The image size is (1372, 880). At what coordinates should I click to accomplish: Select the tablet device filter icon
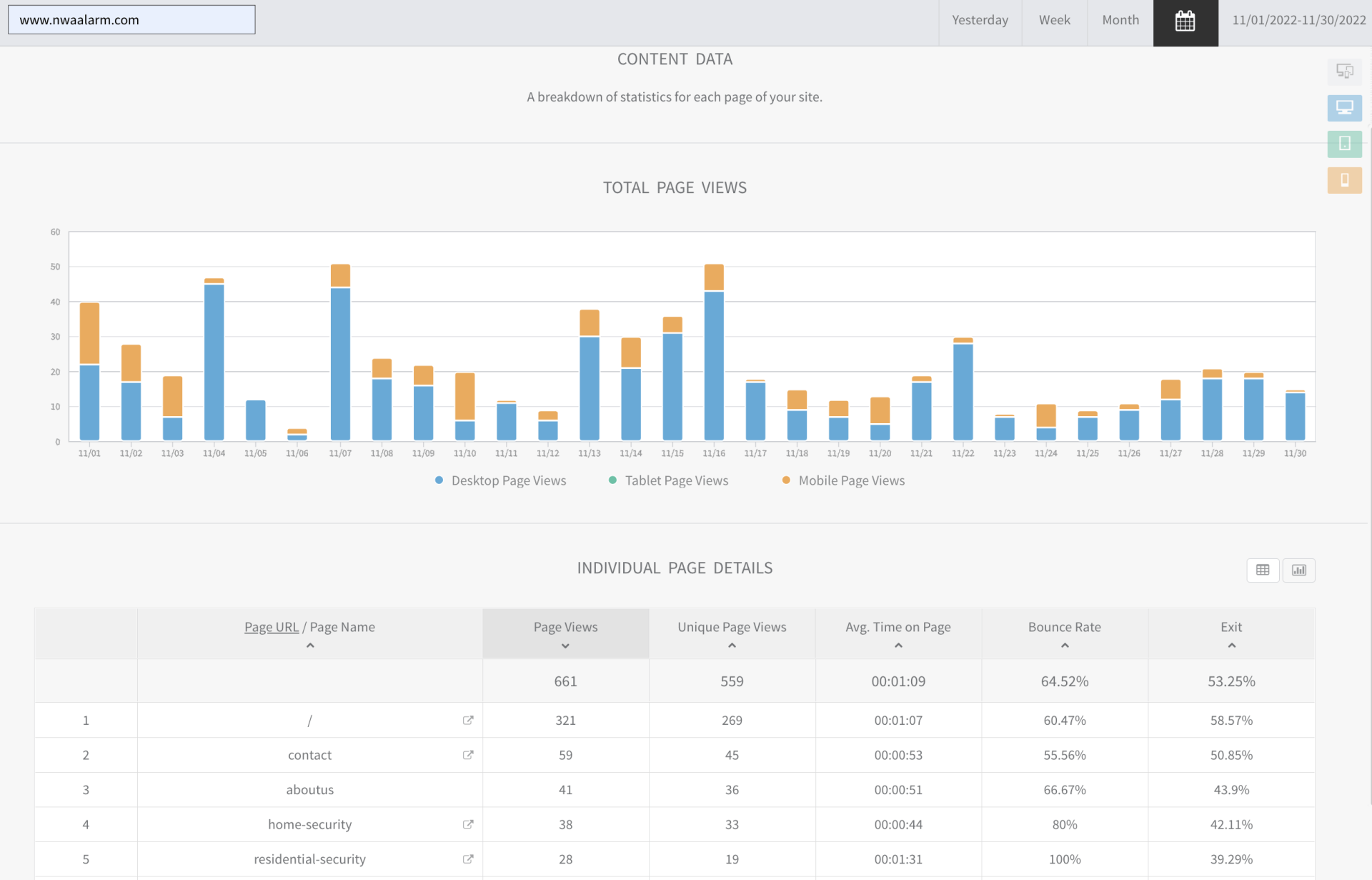point(1344,144)
